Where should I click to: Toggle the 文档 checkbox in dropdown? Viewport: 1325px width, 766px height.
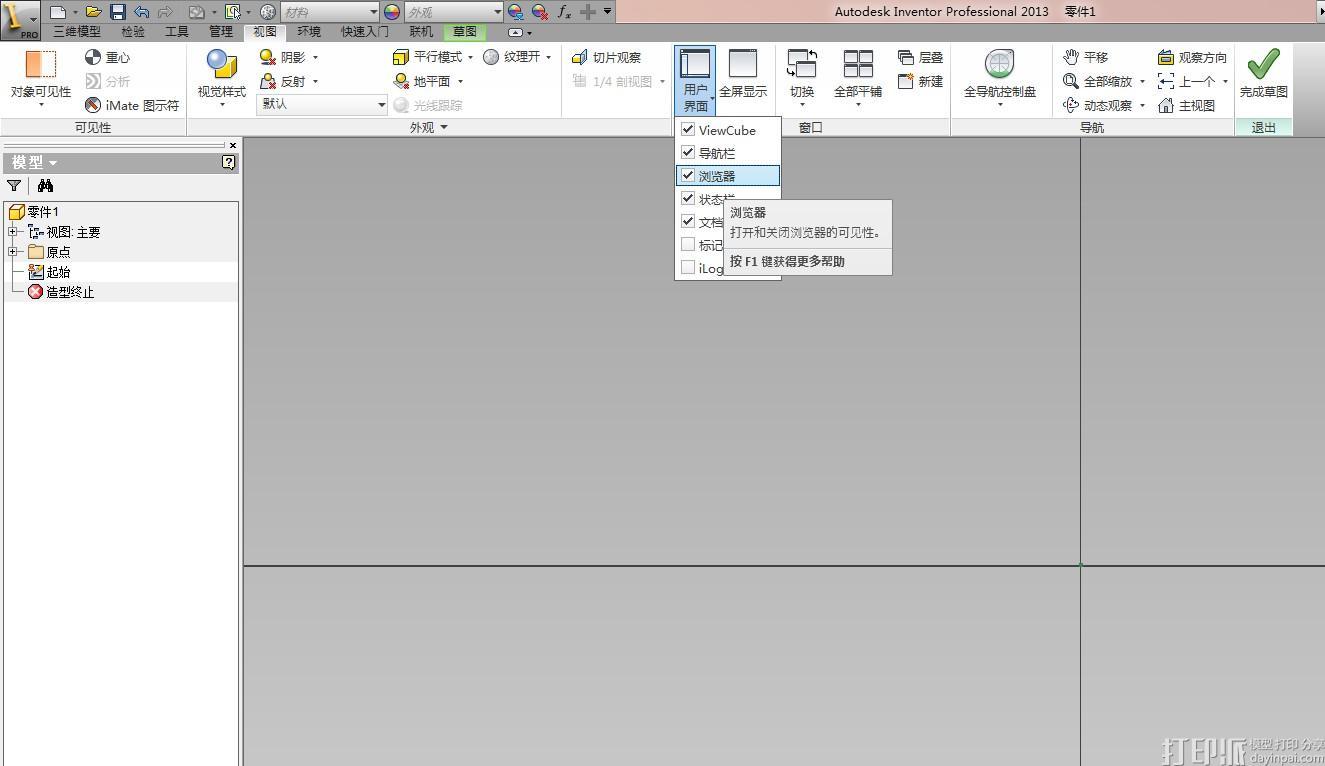click(688, 221)
